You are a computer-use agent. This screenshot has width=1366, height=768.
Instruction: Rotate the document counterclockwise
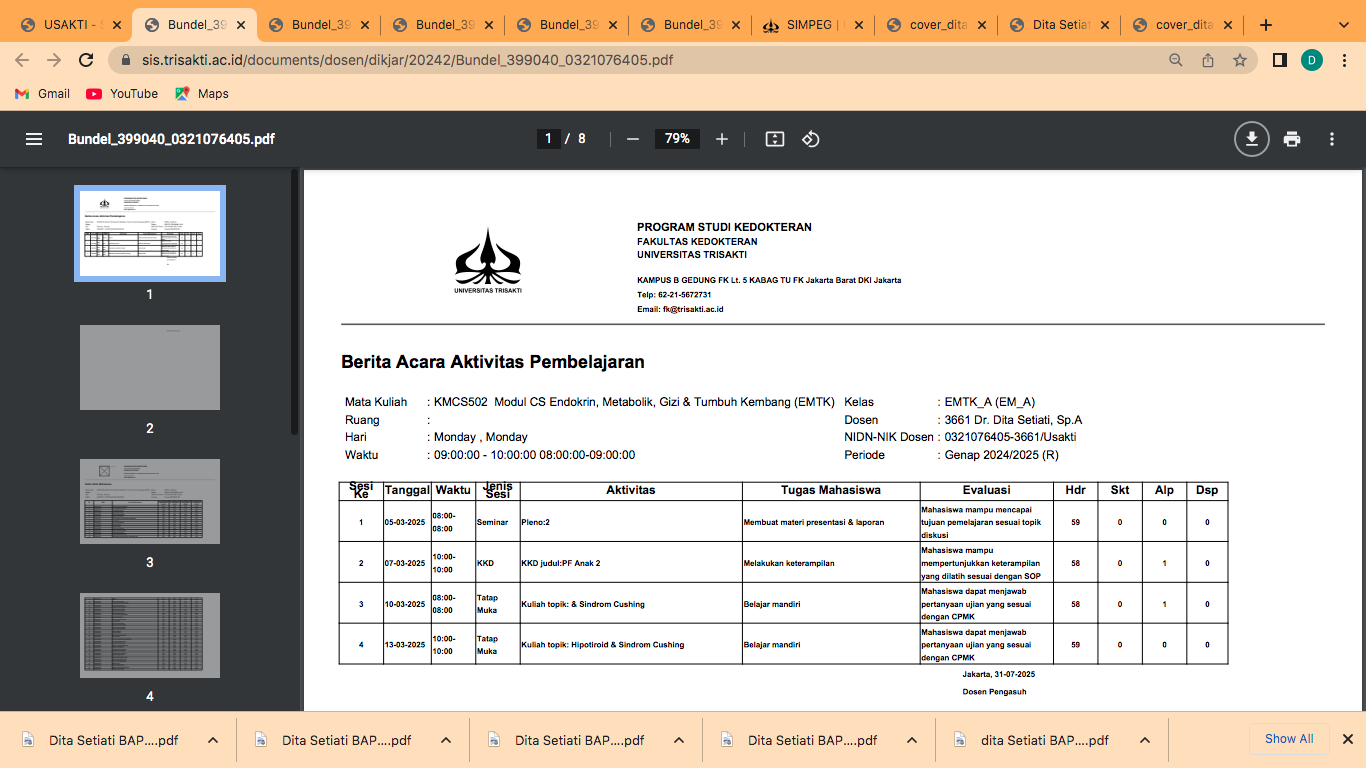point(811,139)
